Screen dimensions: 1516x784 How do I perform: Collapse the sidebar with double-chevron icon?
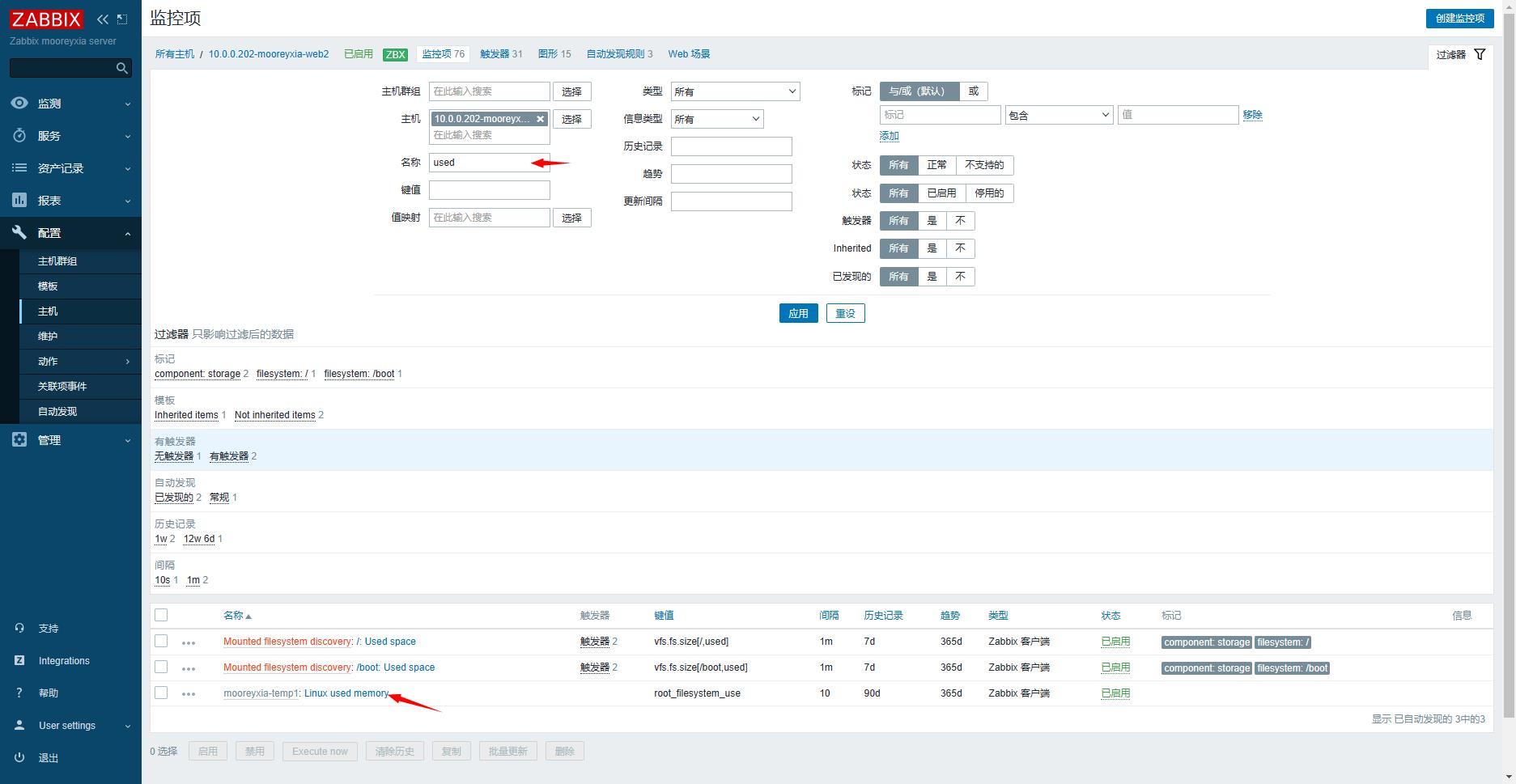pyautogui.click(x=103, y=19)
